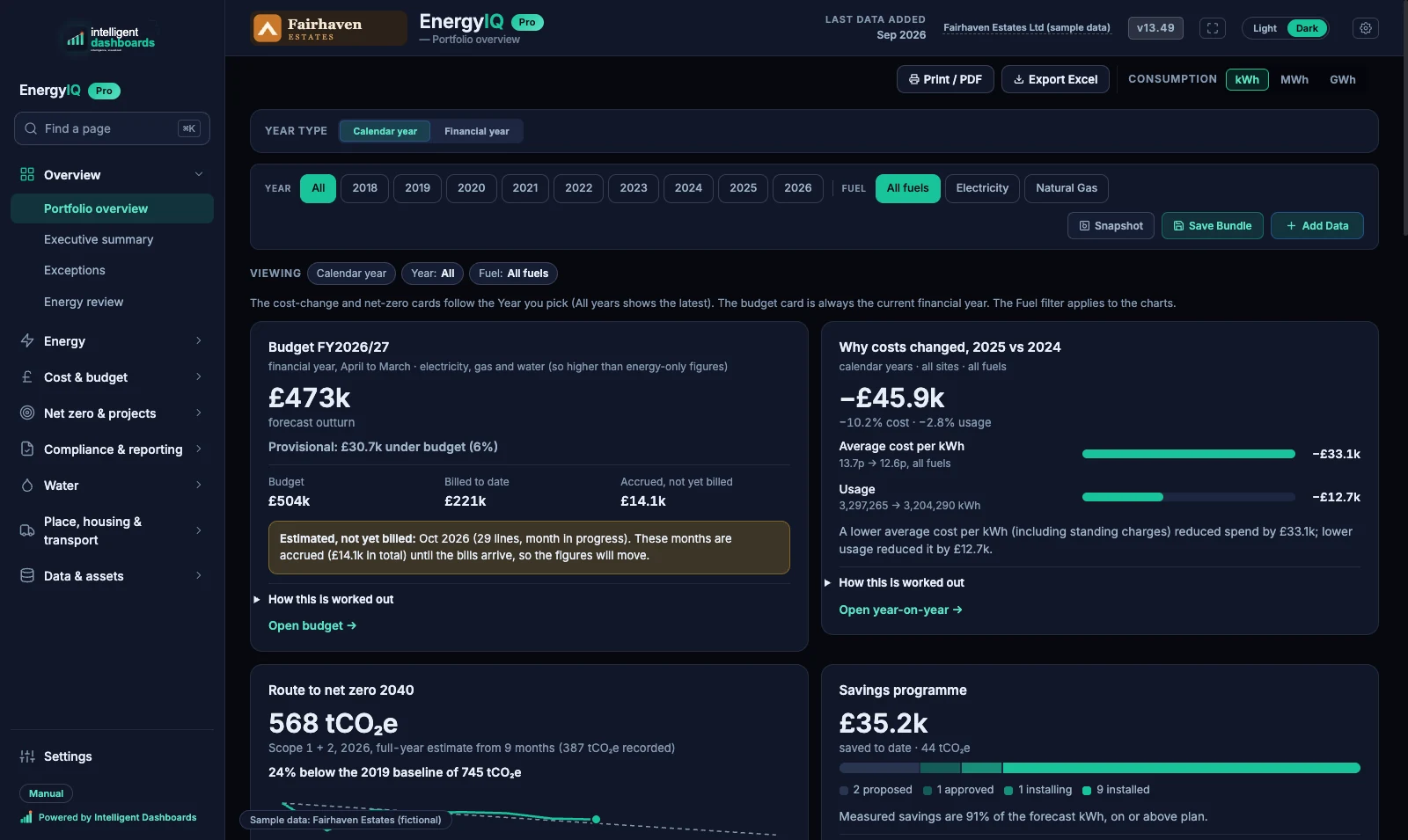
Task: Select year 2026
Action: click(x=798, y=188)
